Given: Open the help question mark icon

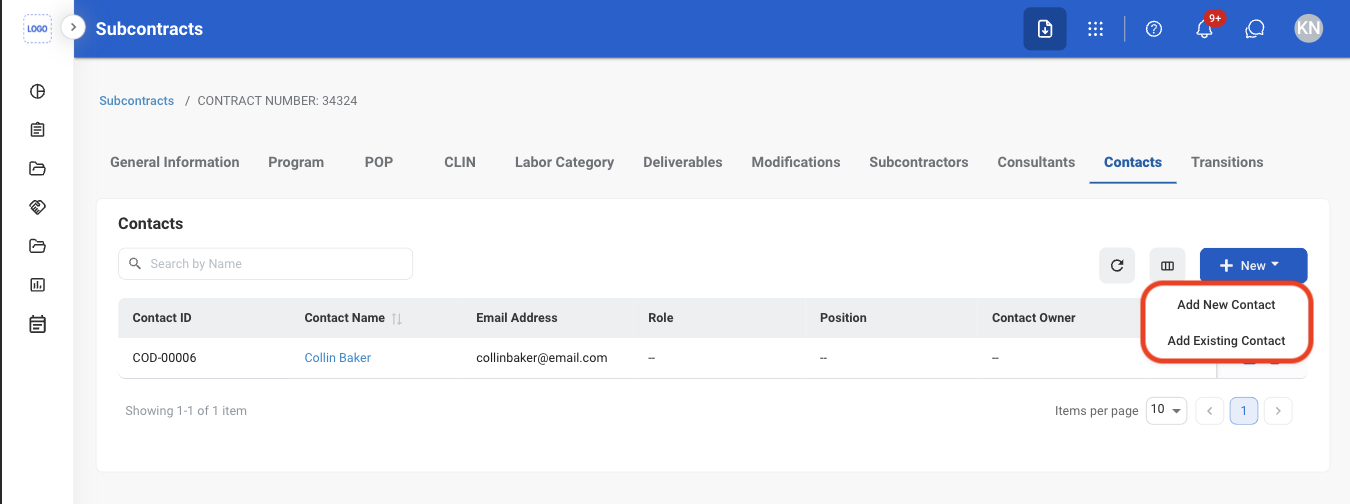Looking at the screenshot, I should click(1154, 29).
